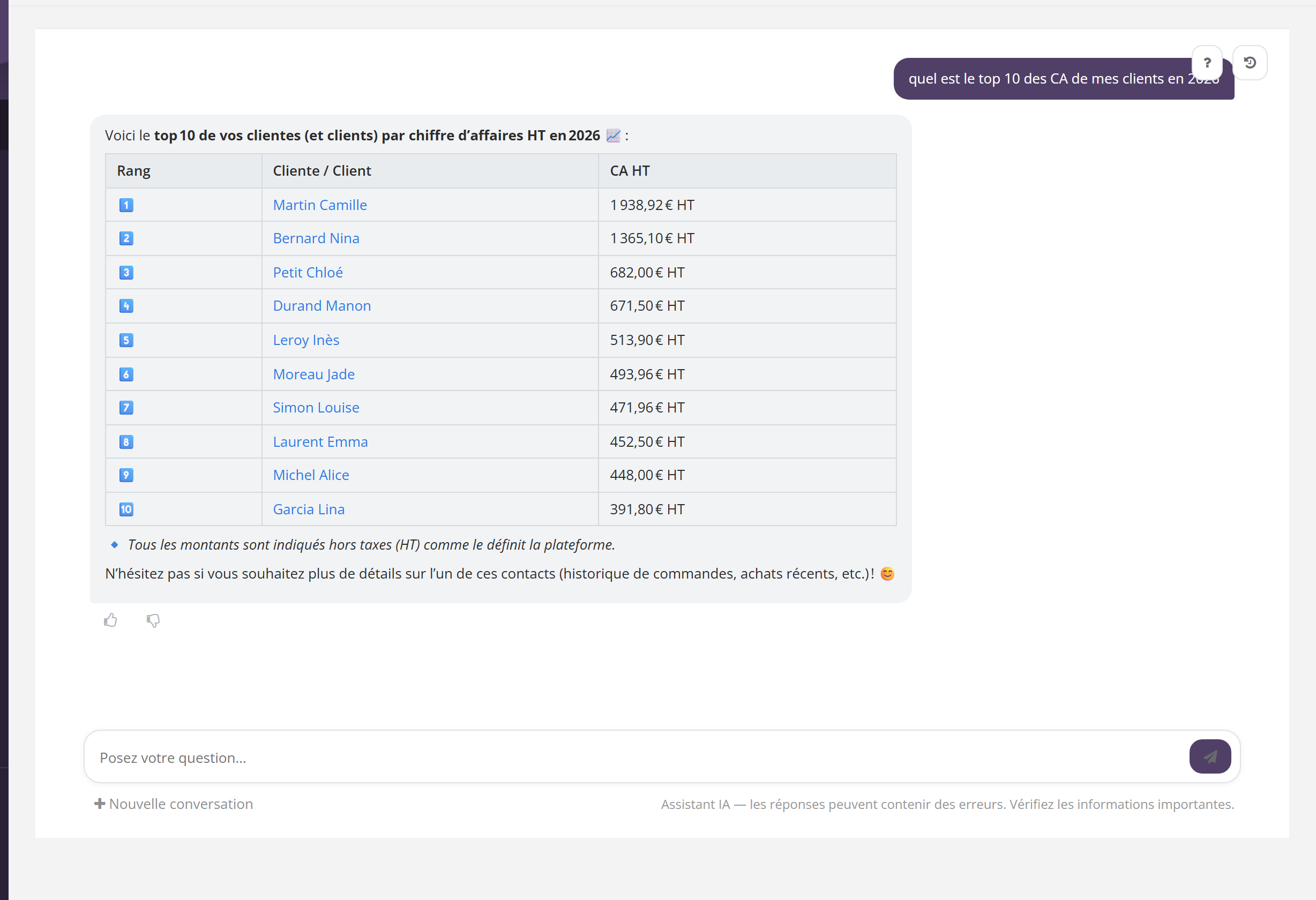This screenshot has height=900, width=1316.
Task: Start a Nouvelle conversation
Action: [173, 804]
